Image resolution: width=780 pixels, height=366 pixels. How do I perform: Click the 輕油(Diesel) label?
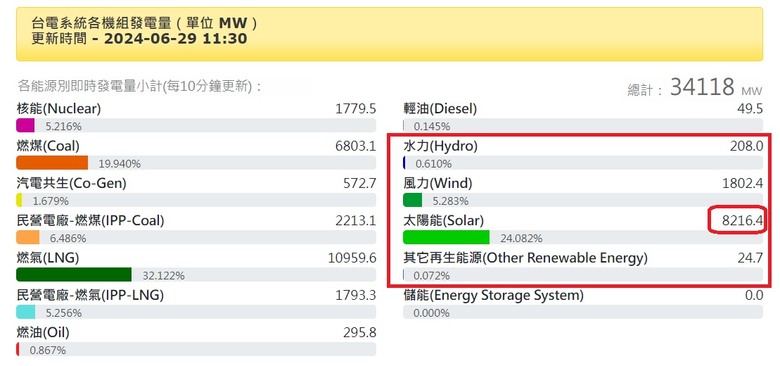pyautogui.click(x=440, y=108)
